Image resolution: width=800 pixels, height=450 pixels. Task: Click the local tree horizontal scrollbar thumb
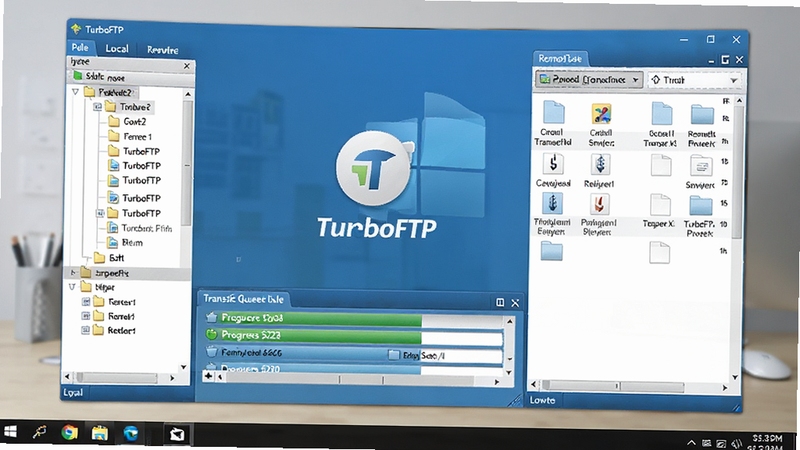pos(117,378)
